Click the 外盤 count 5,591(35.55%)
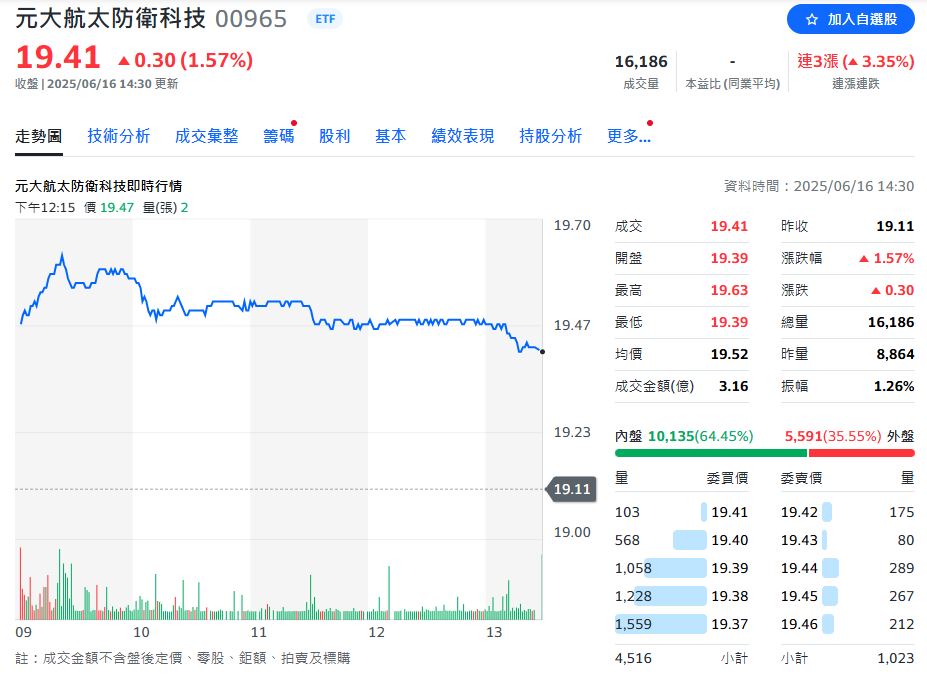The height and width of the screenshot is (682, 927). (833, 436)
